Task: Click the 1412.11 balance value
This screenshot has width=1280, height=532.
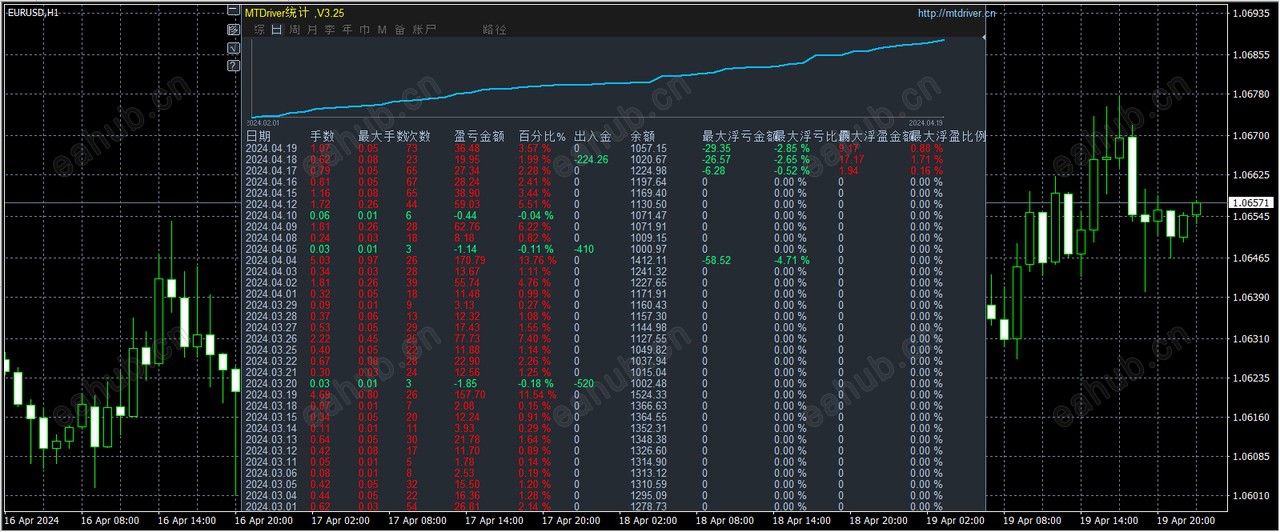Action: pos(649,260)
